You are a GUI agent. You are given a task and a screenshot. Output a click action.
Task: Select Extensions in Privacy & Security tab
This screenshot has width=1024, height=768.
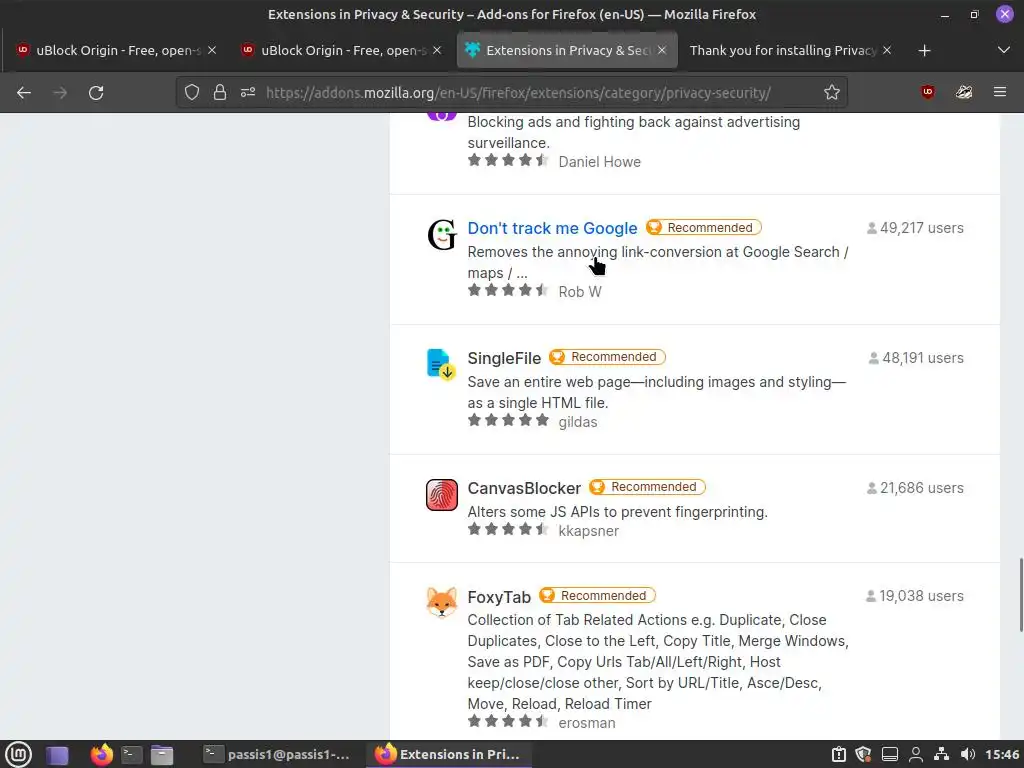(567, 50)
